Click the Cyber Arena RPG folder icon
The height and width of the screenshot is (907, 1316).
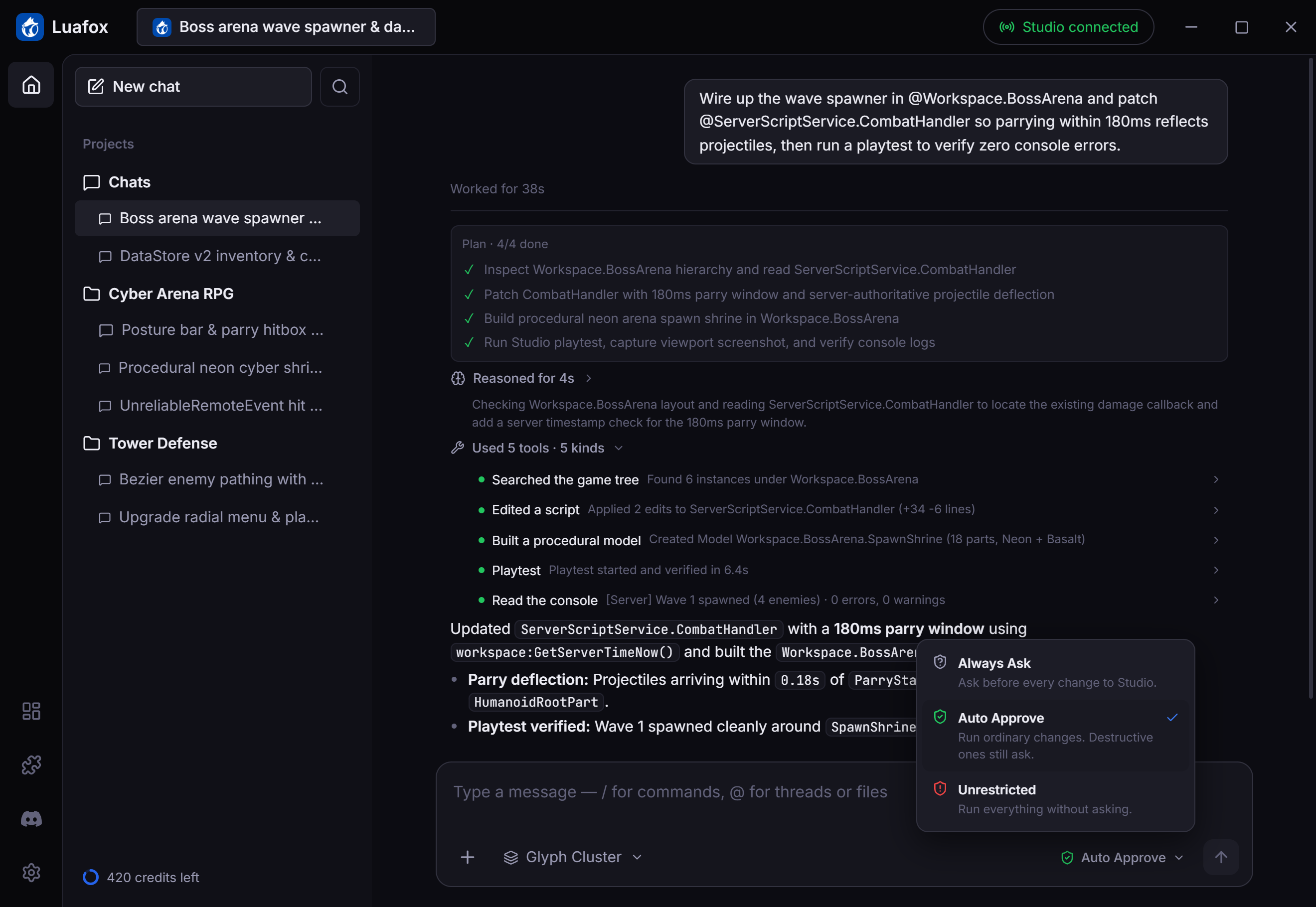(x=92, y=294)
